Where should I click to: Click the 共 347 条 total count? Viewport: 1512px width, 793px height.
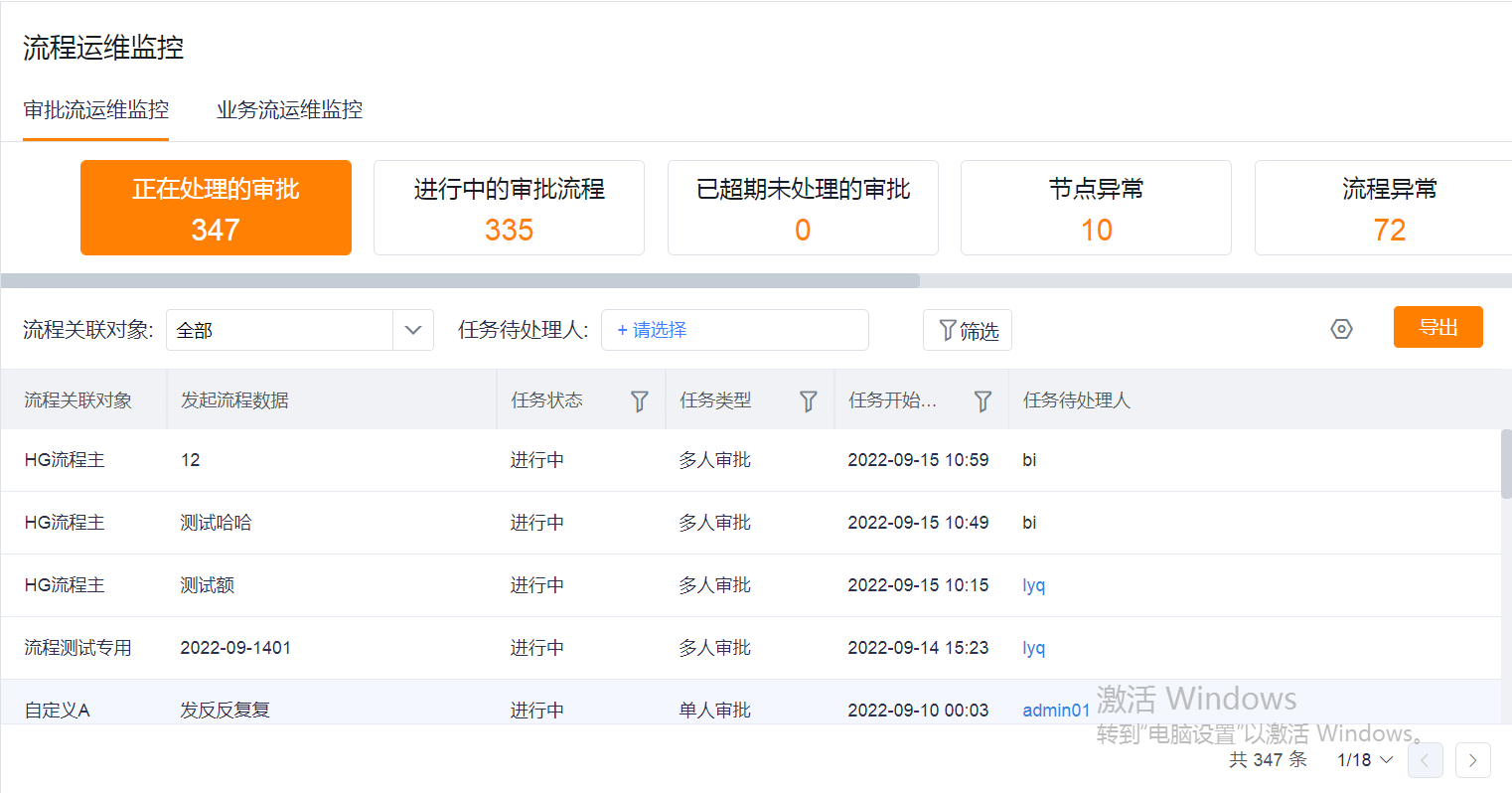1268,760
